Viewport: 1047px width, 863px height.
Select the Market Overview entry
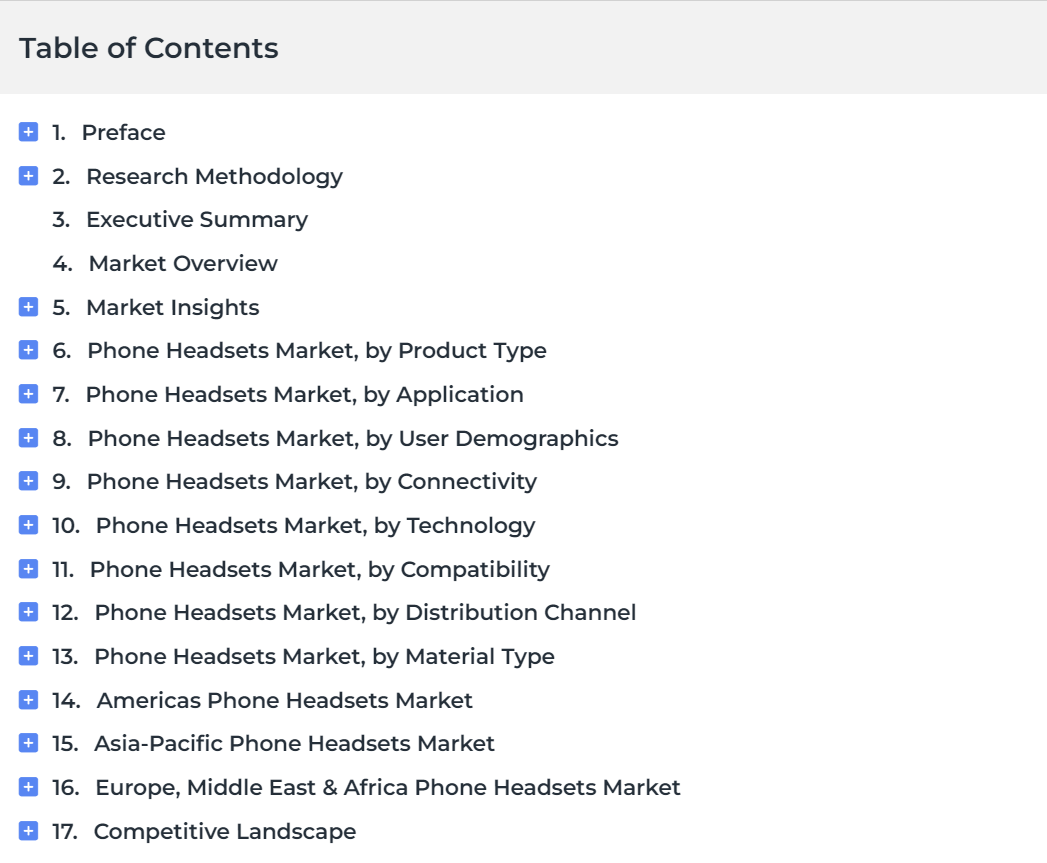coord(183,264)
